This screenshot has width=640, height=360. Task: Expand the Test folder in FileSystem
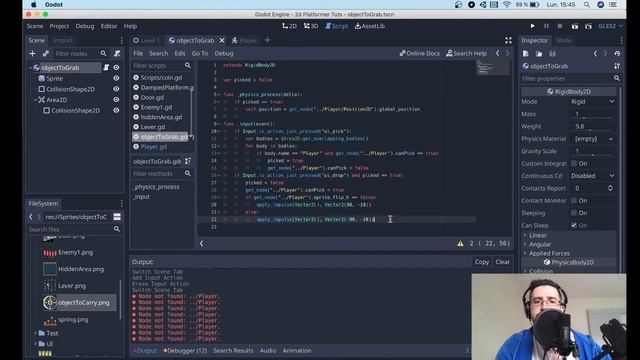36,333
